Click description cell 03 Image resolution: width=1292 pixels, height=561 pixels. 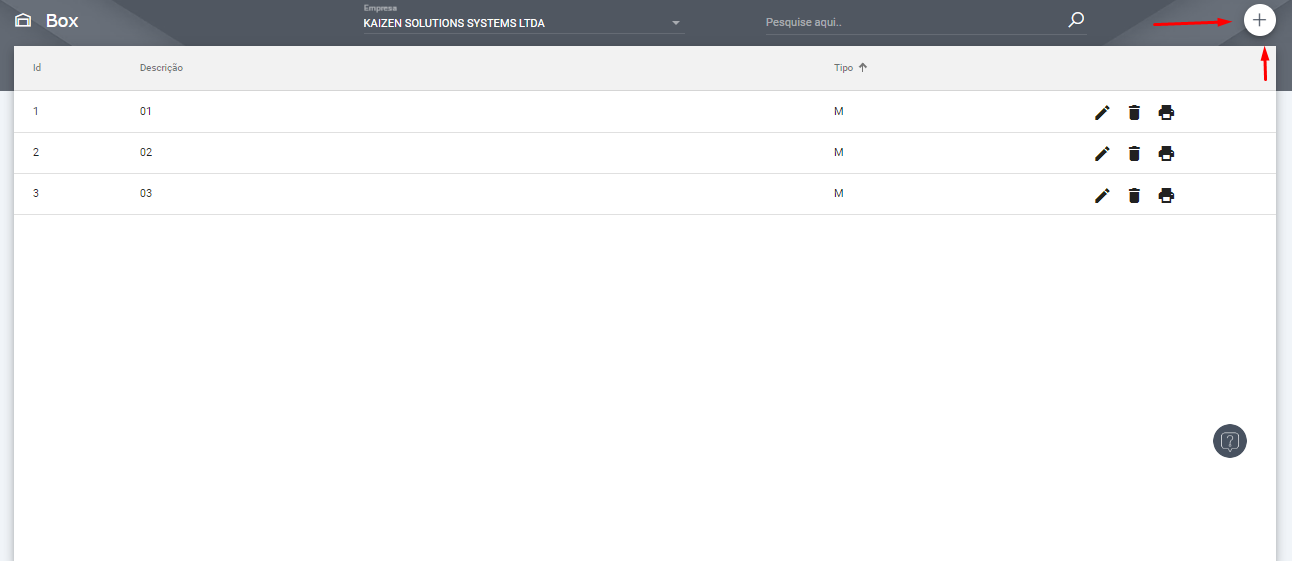[x=146, y=193]
